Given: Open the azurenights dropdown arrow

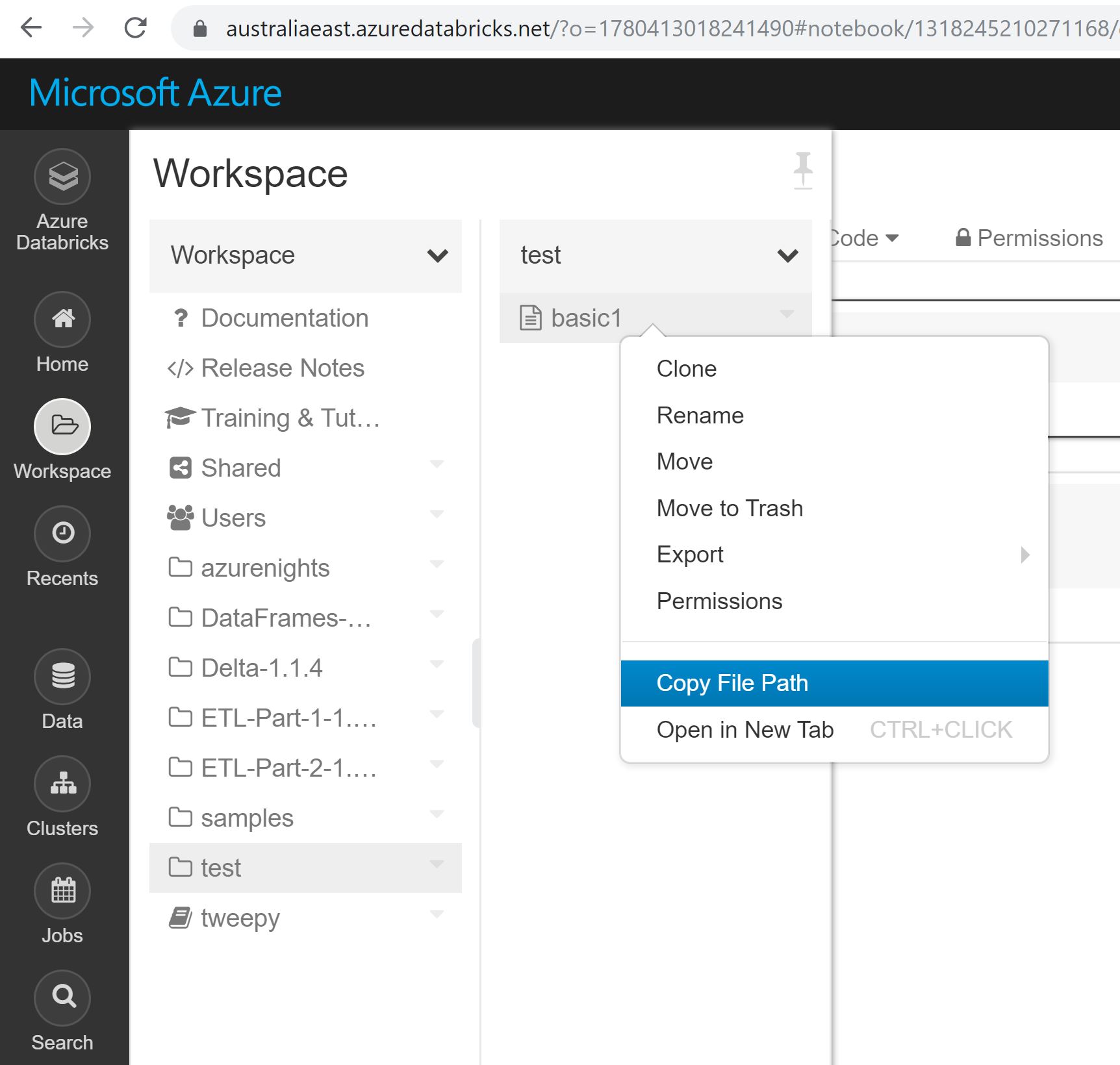Looking at the screenshot, I should 437,564.
